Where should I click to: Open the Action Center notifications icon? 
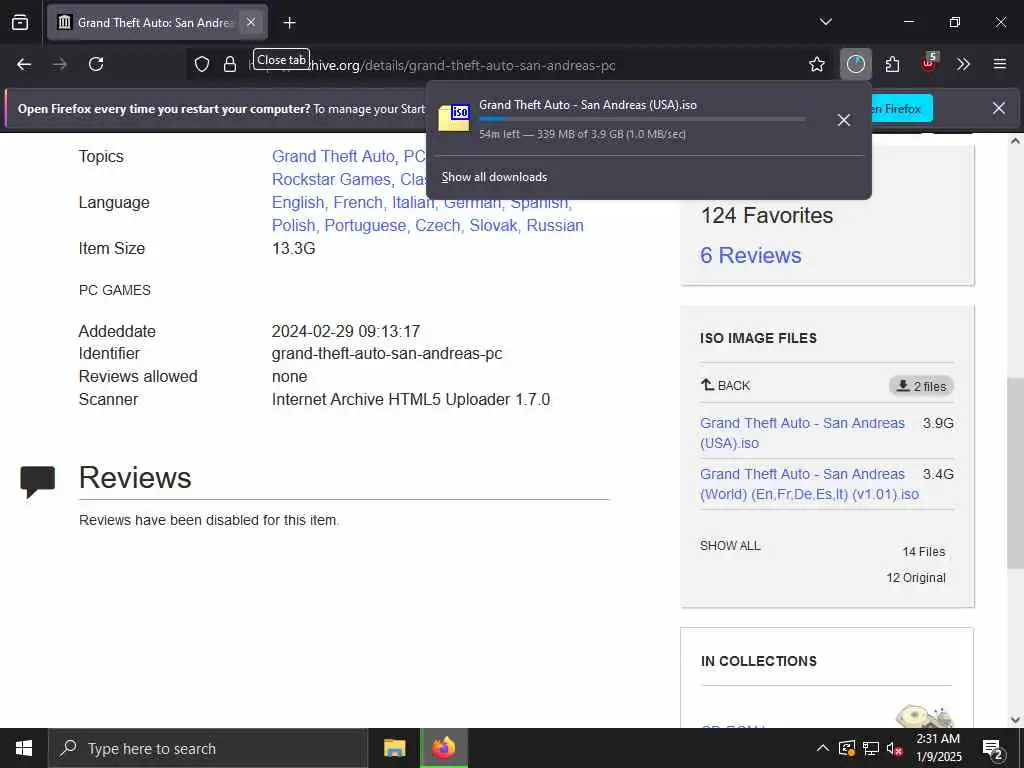tap(993, 749)
